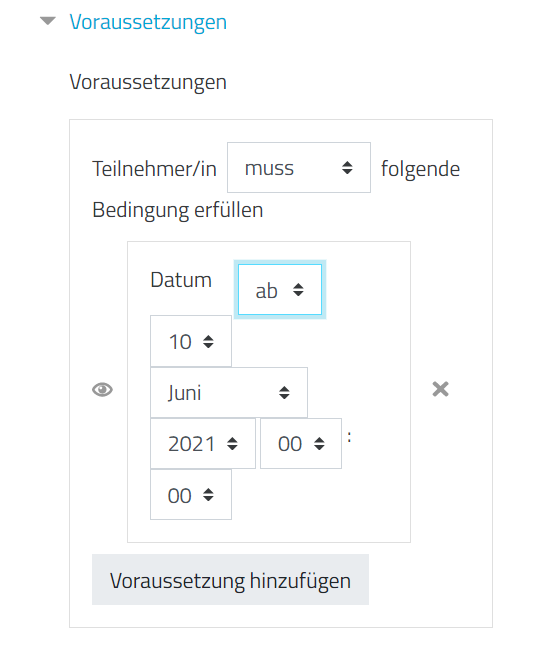Viewport: 534px width, 650px height.
Task: Click the arrows of the bottom minute selector
Action: [208, 495]
